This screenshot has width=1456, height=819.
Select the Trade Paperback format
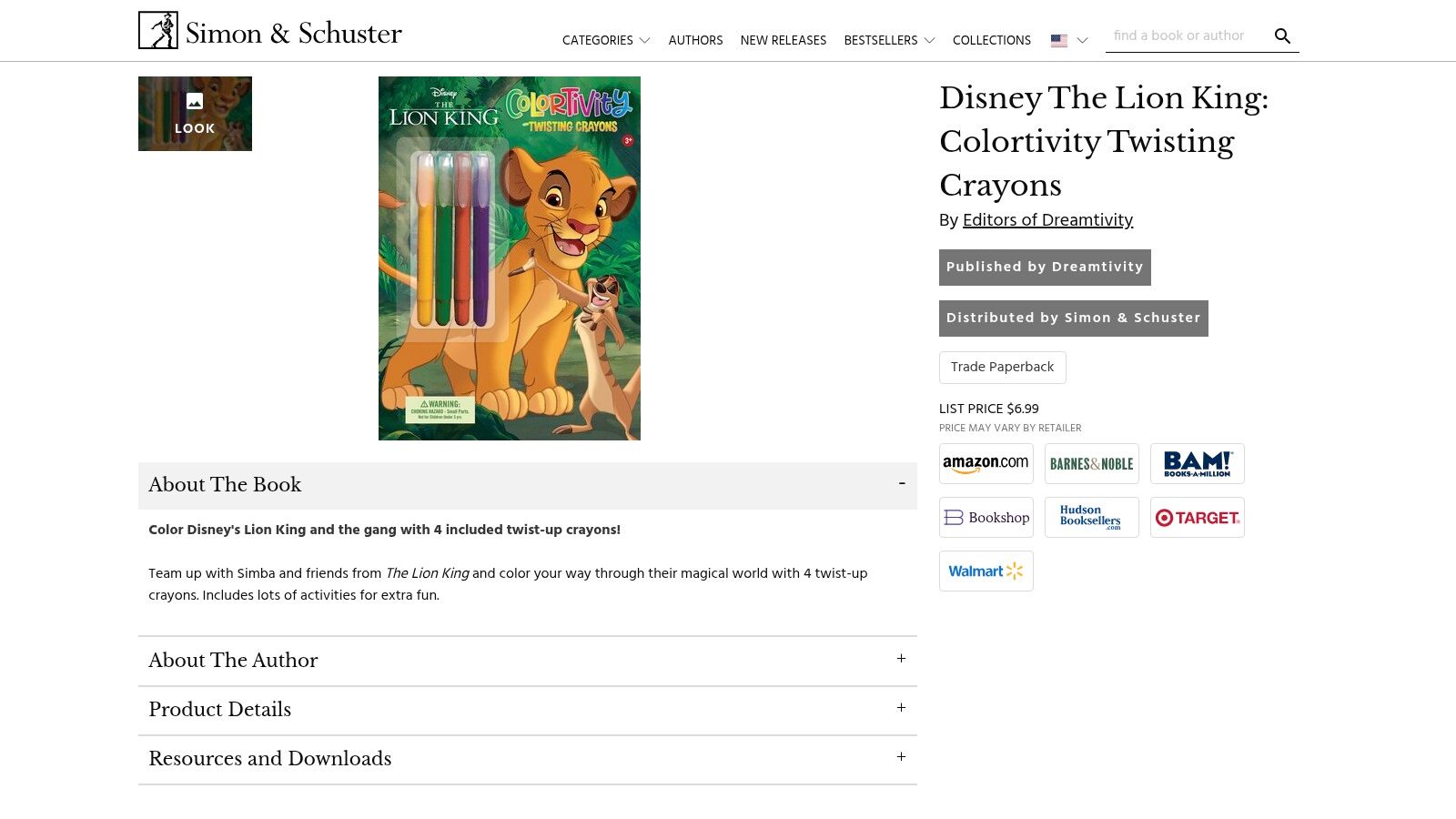coord(1002,367)
